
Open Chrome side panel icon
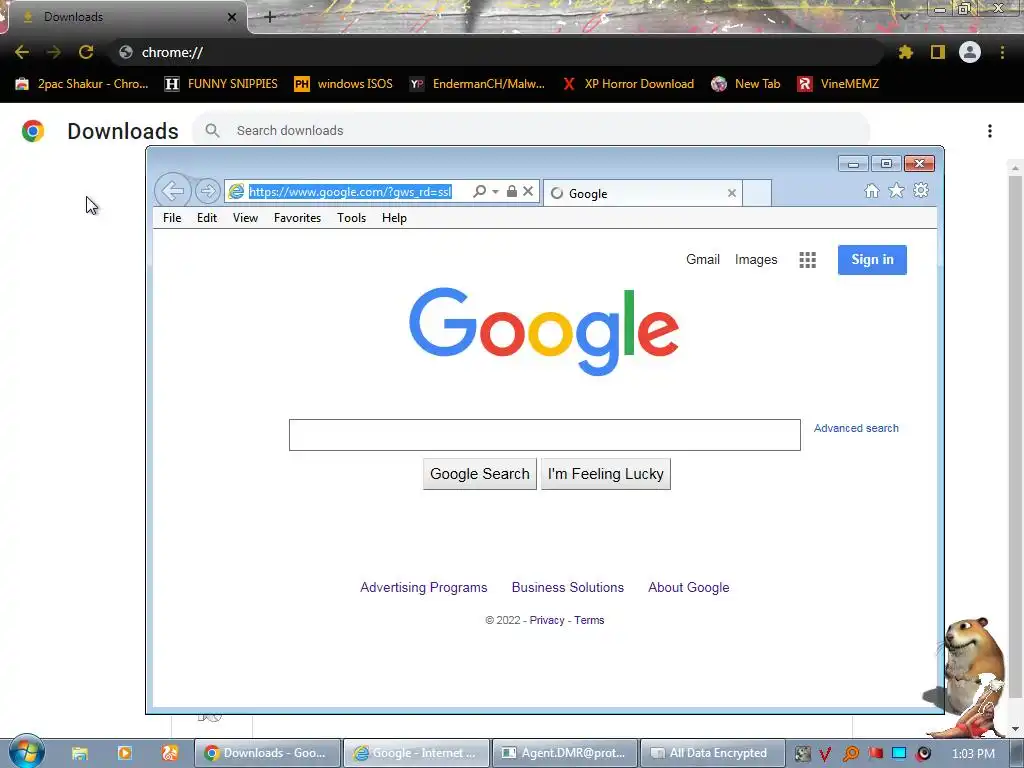tap(938, 52)
